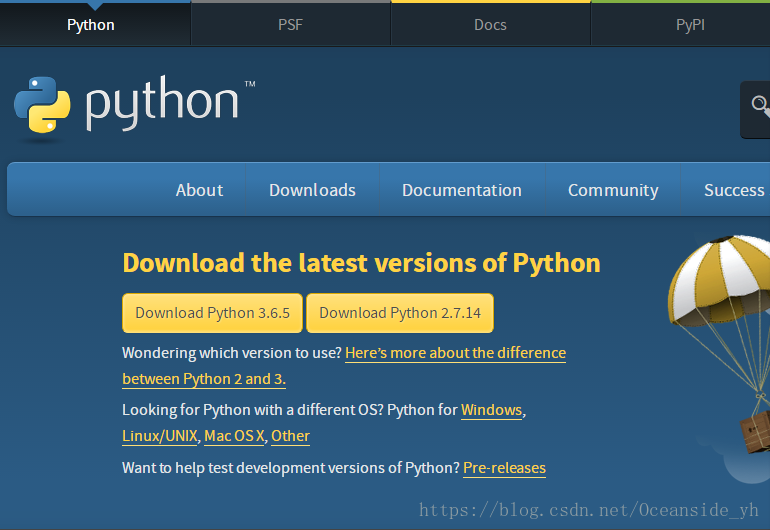The height and width of the screenshot is (530, 770).
Task: Click Download Python 3.6.5 button
Action: coord(212,313)
